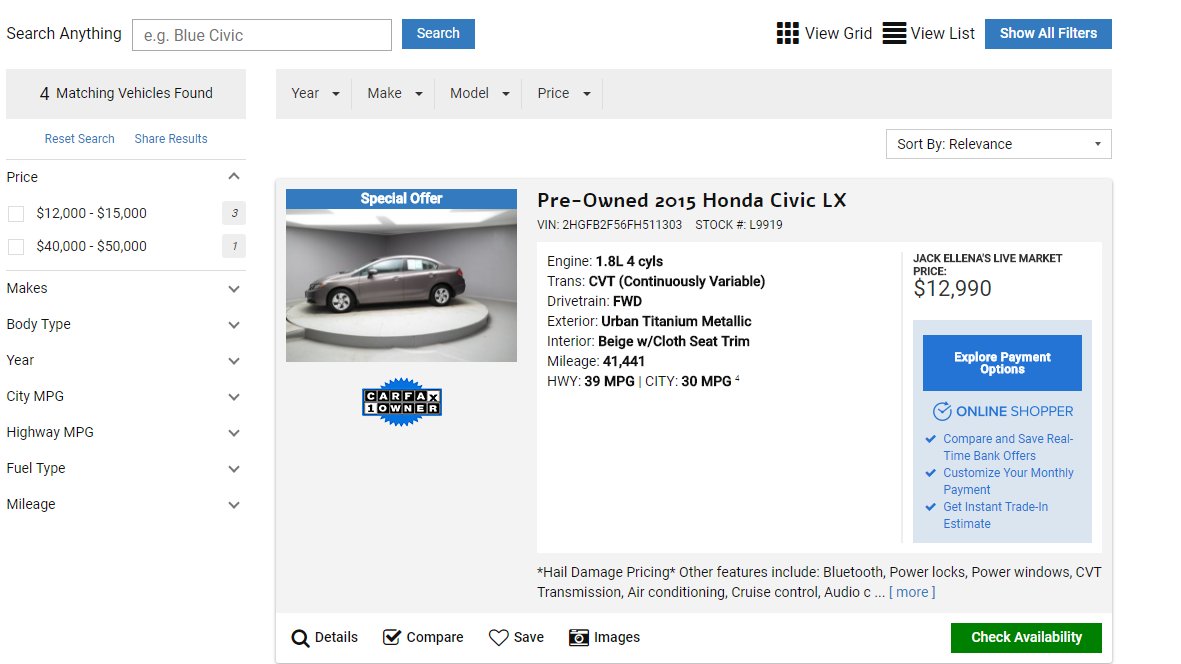Screen dimensions: 1181x664
Task: Check the $12,000 - $15,000 price filter
Action: pyautogui.click(x=16, y=214)
